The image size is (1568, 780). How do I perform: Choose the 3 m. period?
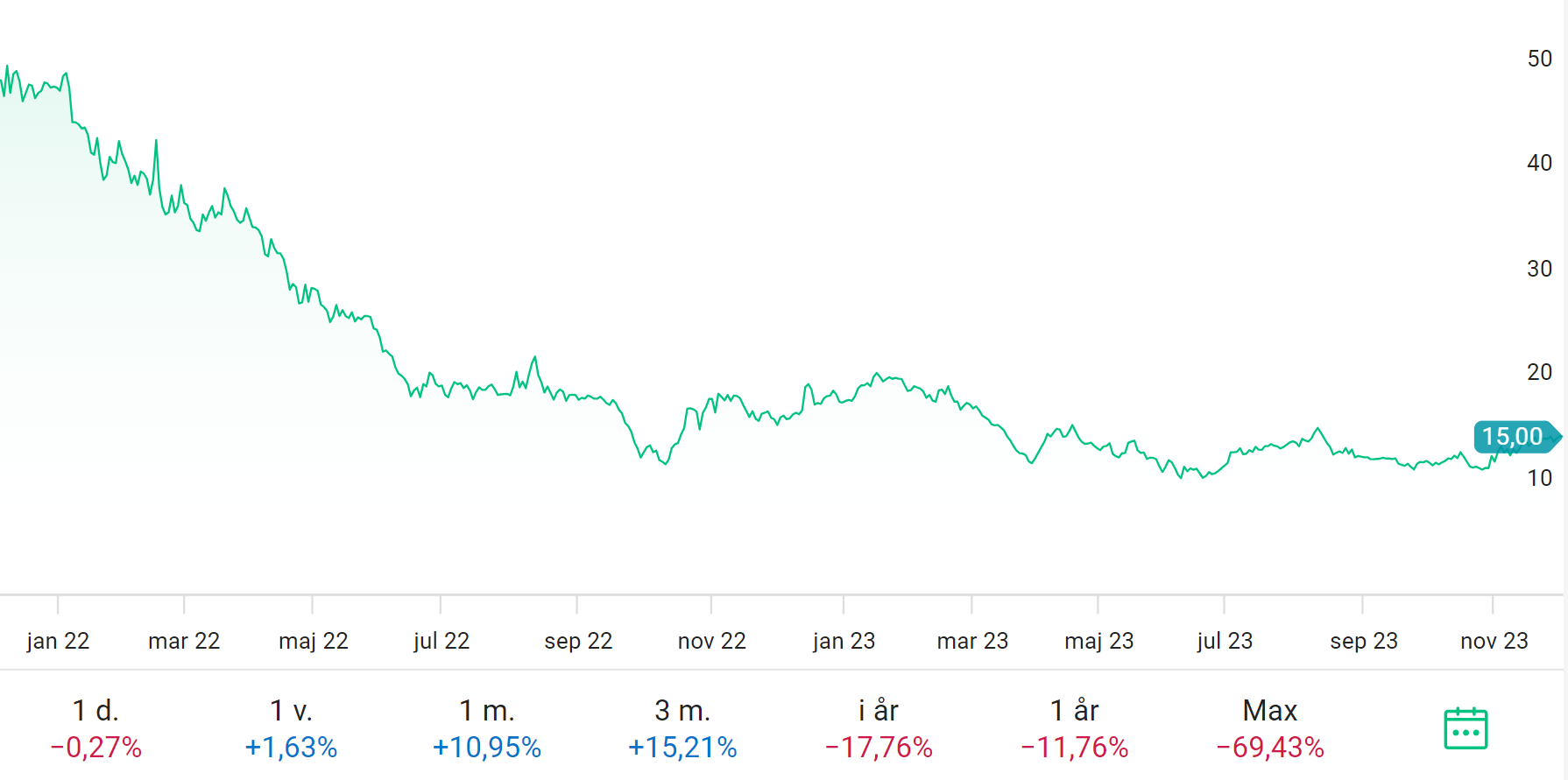point(682,728)
